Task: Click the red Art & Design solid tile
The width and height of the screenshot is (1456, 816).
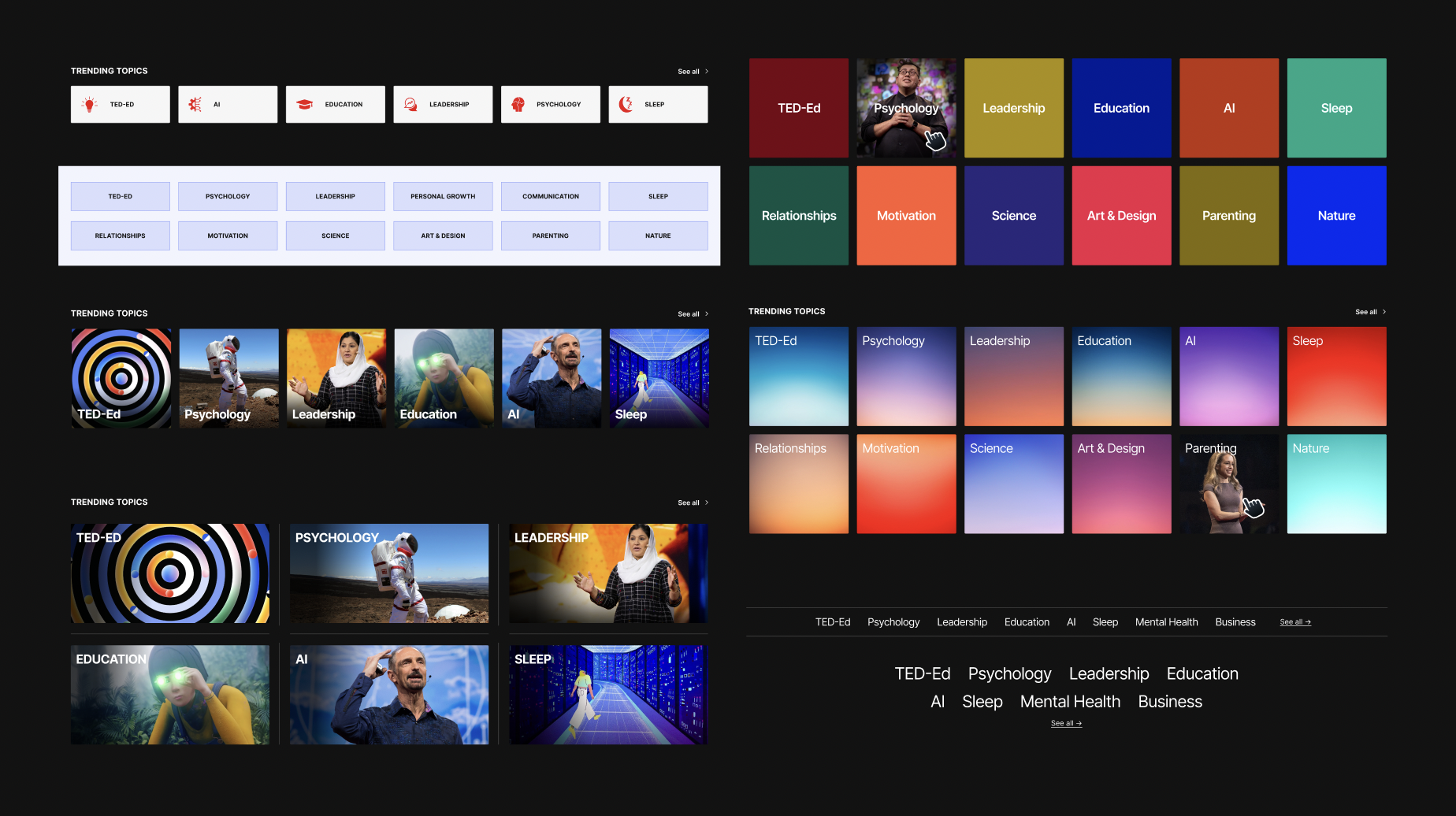Action: [x=1122, y=215]
